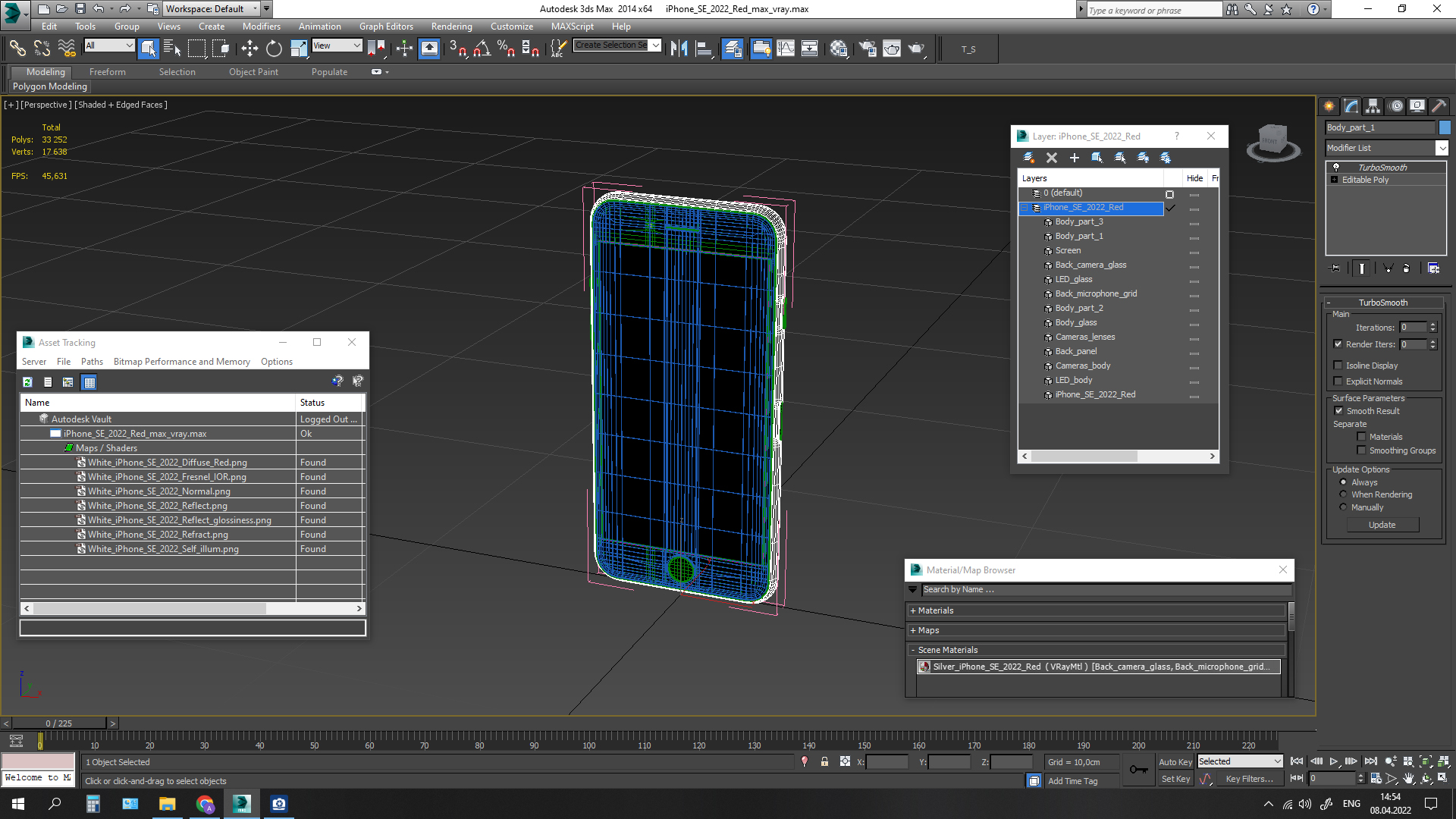Click the Play Animation button
Image resolution: width=1456 pixels, height=819 pixels.
(1334, 761)
